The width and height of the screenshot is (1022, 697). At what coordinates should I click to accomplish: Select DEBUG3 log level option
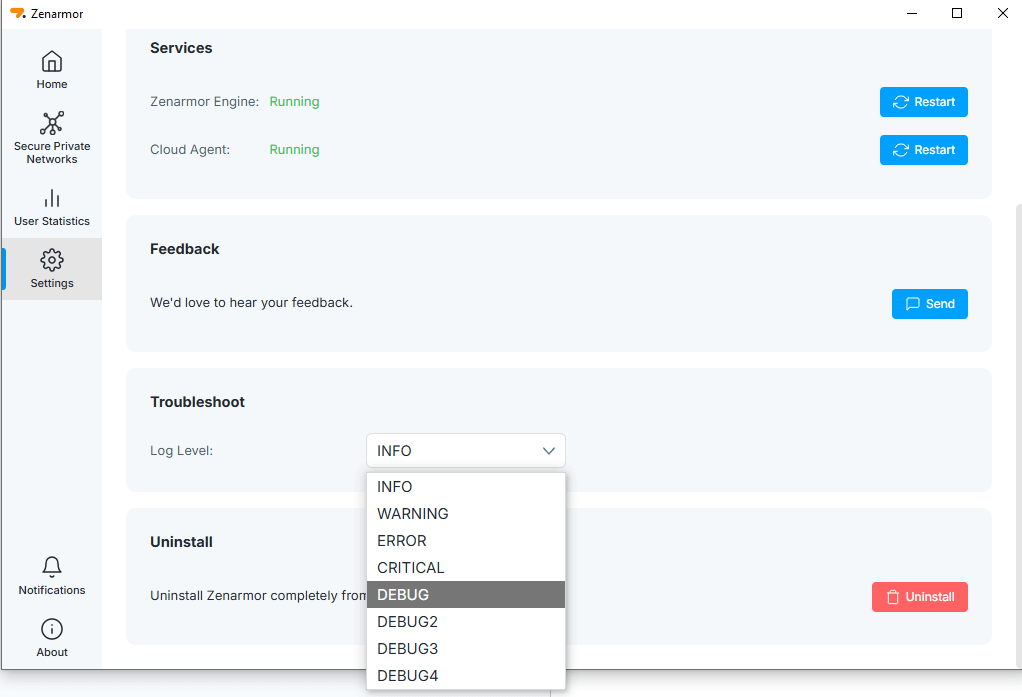[x=465, y=649]
